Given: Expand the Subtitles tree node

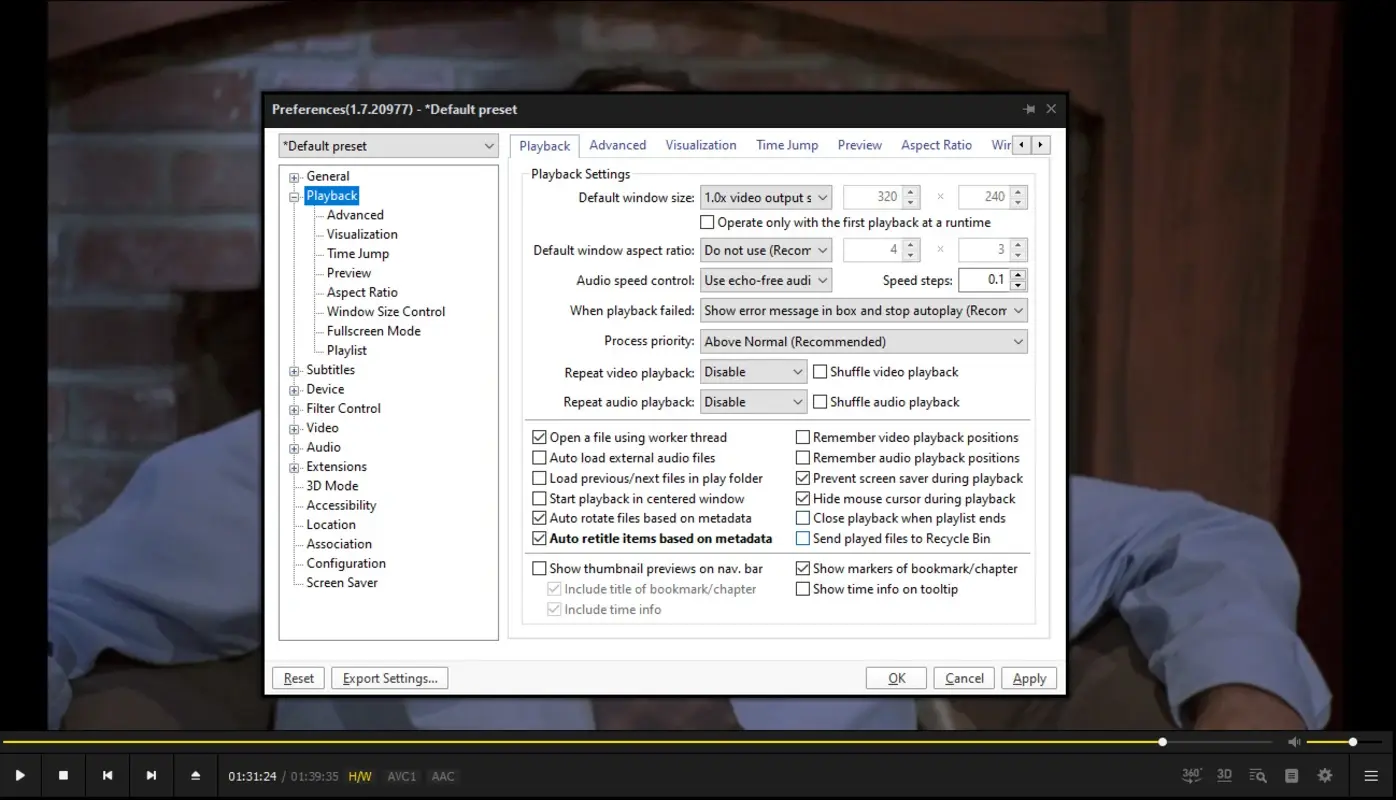Looking at the screenshot, I should click(292, 370).
